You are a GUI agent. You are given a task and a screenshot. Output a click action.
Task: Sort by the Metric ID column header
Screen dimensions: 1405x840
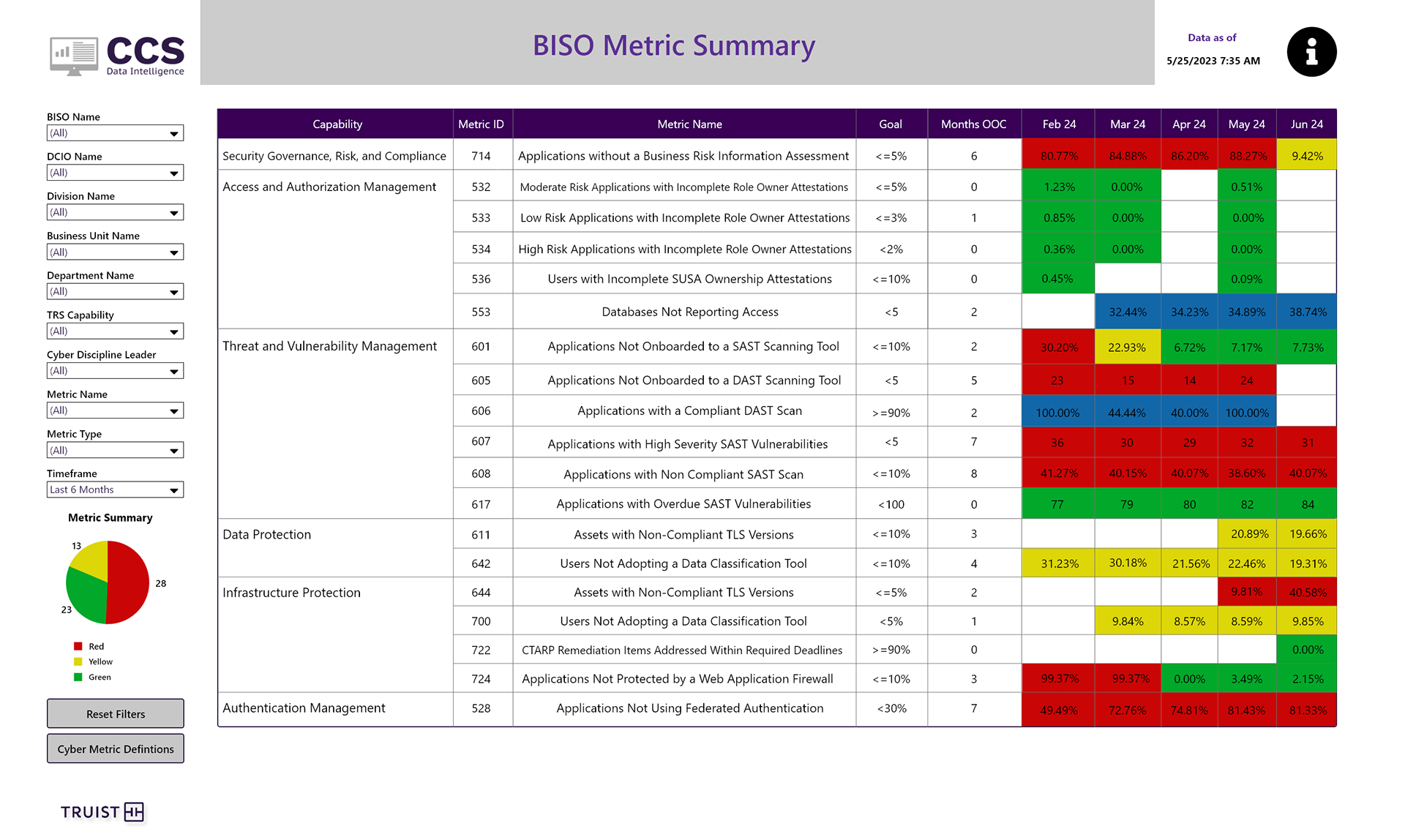tap(482, 124)
